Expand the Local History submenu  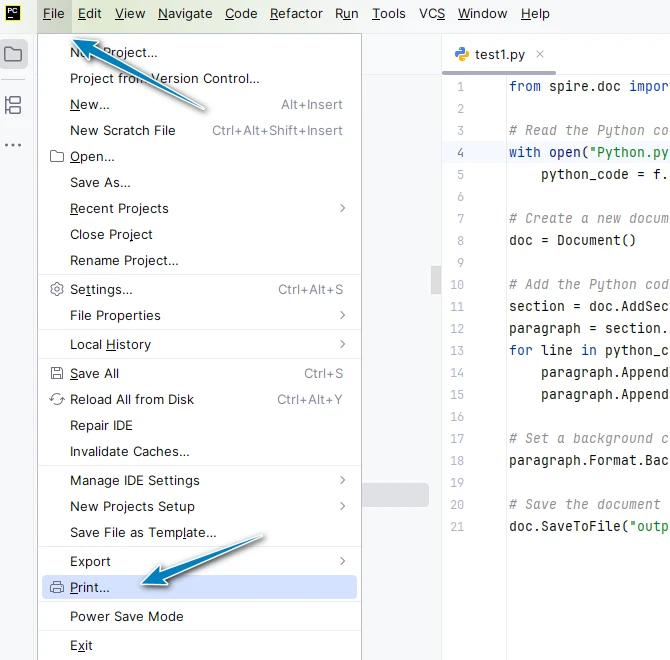[110, 345]
